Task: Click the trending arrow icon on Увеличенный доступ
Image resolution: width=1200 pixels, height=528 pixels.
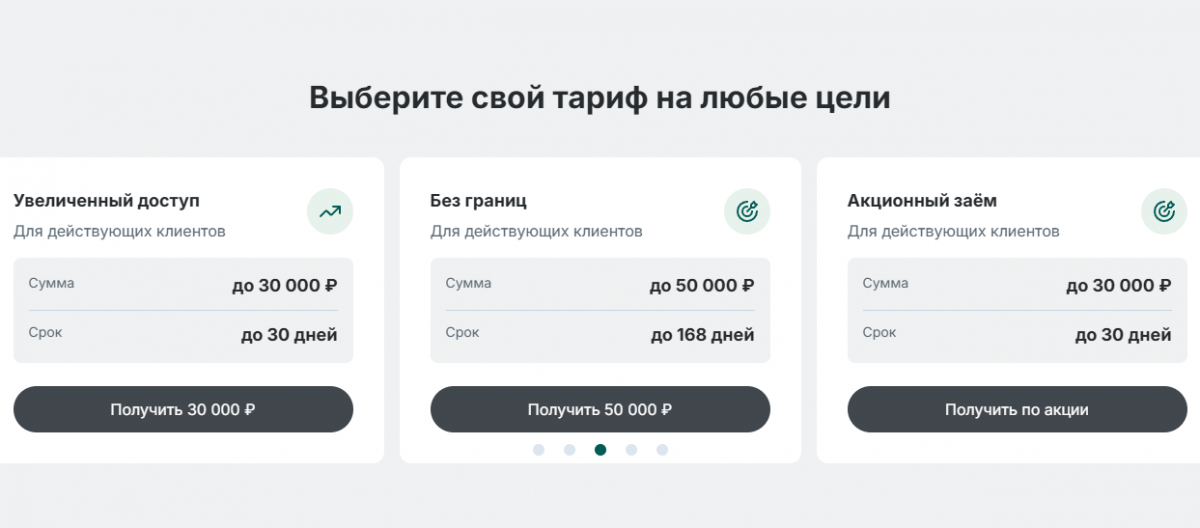Action: [330, 211]
